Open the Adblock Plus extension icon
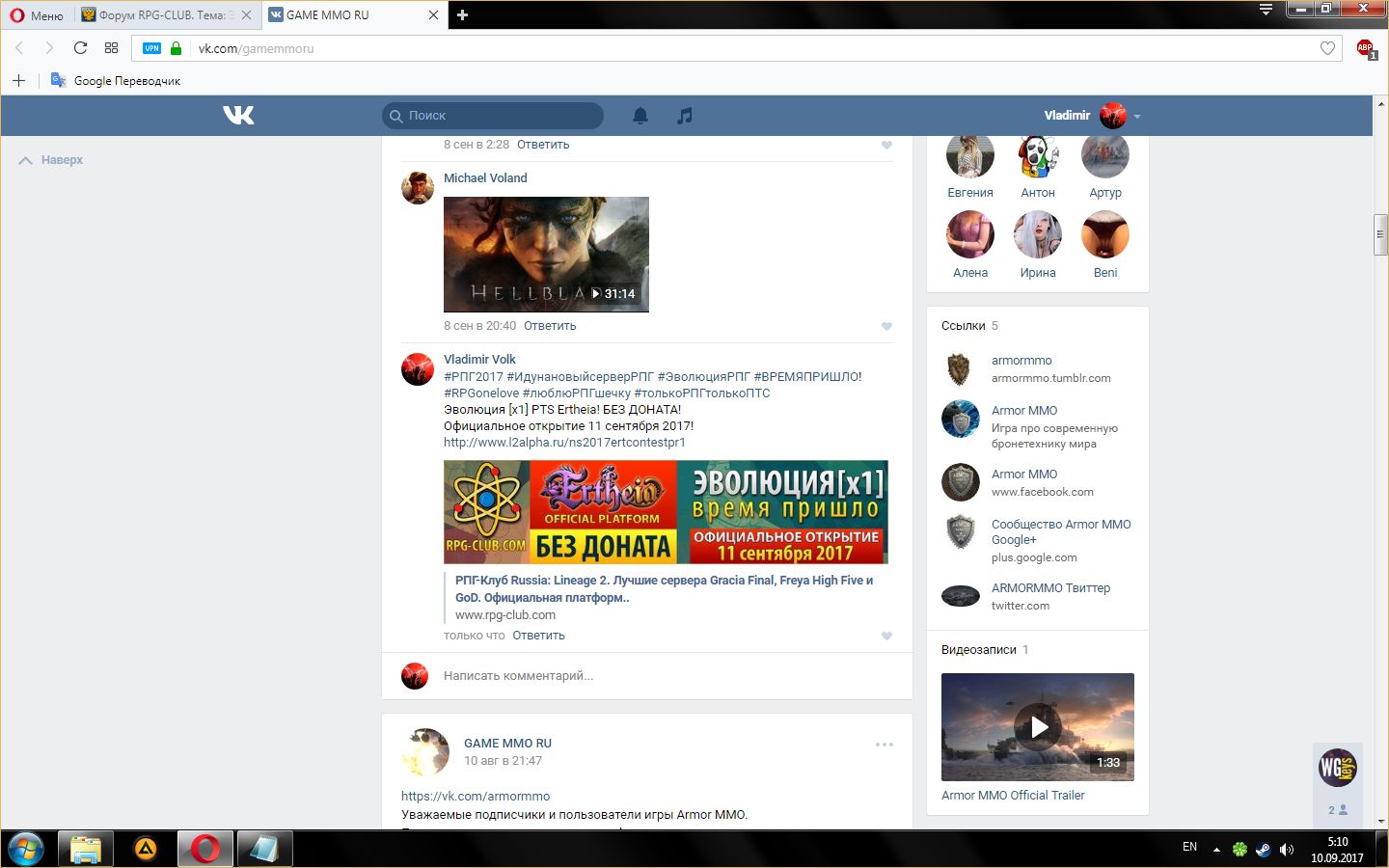The height and width of the screenshot is (868, 1389). point(1366,48)
